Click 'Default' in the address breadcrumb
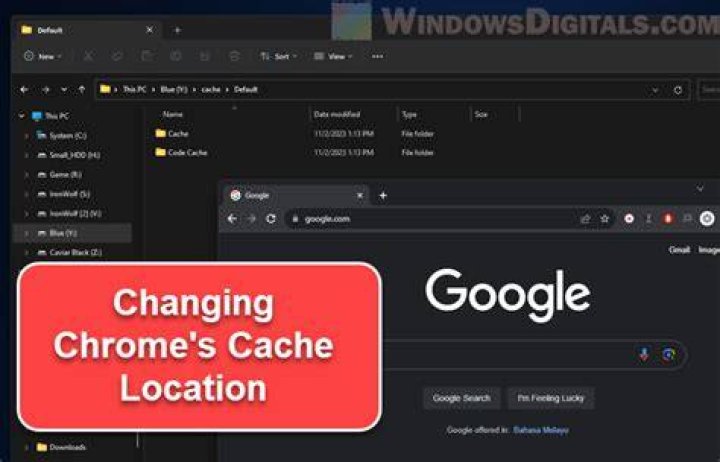The height and width of the screenshot is (462, 720). point(246,90)
